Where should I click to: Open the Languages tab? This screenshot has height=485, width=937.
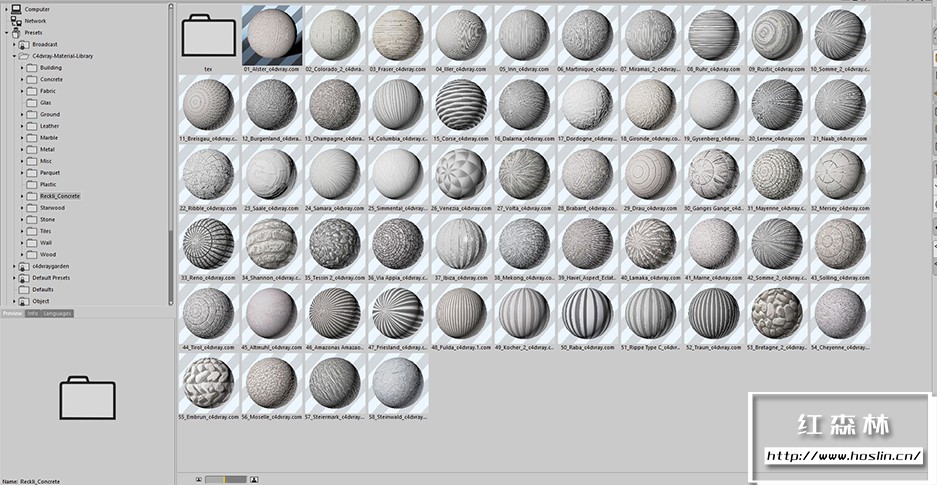(57, 314)
